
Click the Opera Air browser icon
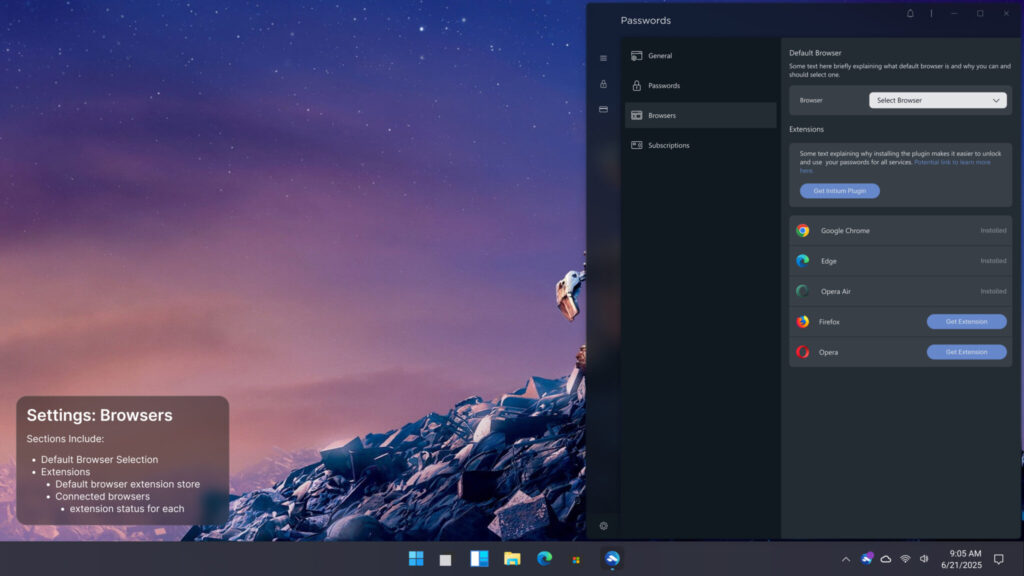802,291
